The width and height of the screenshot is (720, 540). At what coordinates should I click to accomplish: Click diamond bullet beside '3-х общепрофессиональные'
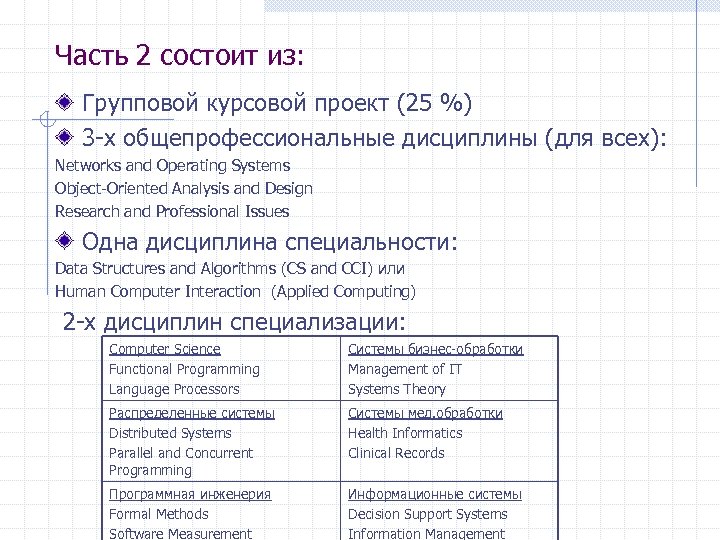[64, 137]
